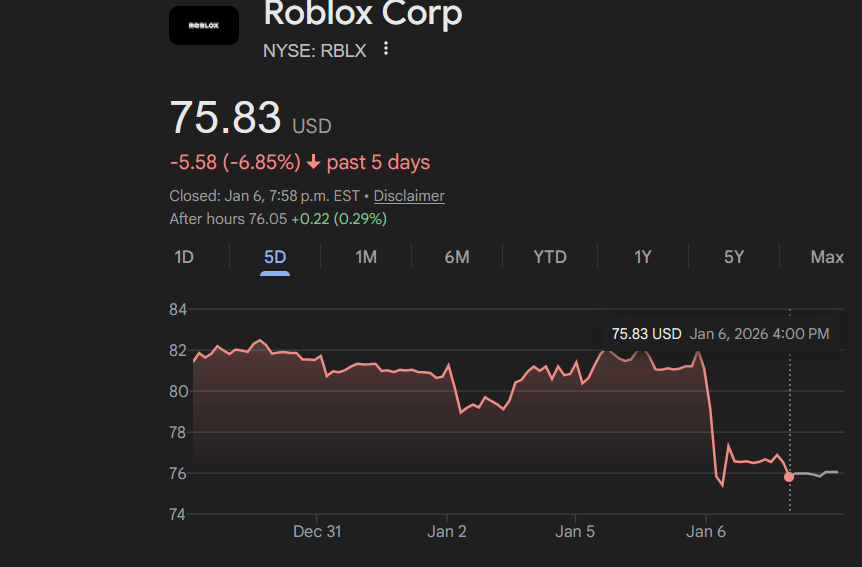
Task: Click the Roblox Corp title
Action: click(x=362, y=14)
